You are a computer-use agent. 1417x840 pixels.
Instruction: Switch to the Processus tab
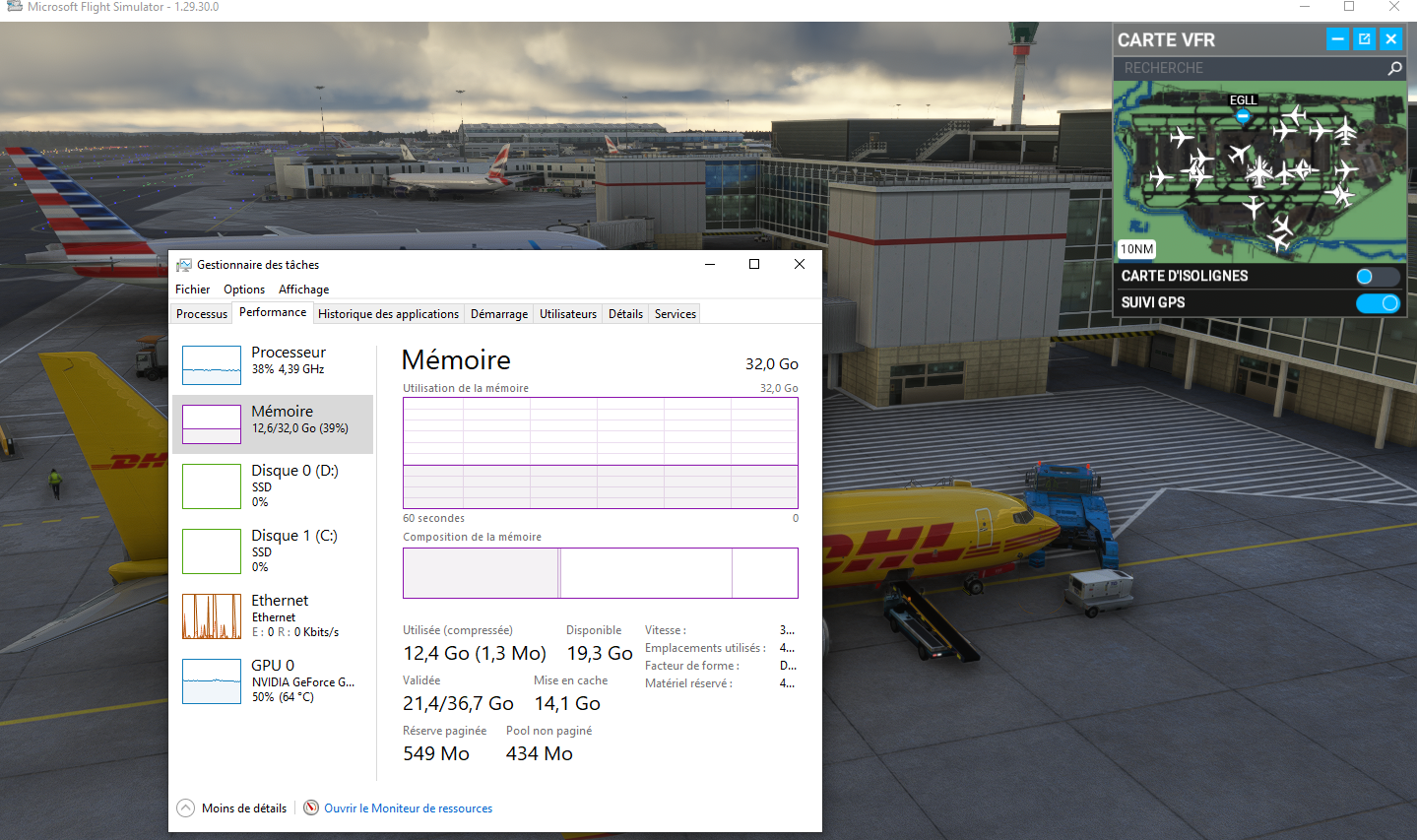[202, 314]
